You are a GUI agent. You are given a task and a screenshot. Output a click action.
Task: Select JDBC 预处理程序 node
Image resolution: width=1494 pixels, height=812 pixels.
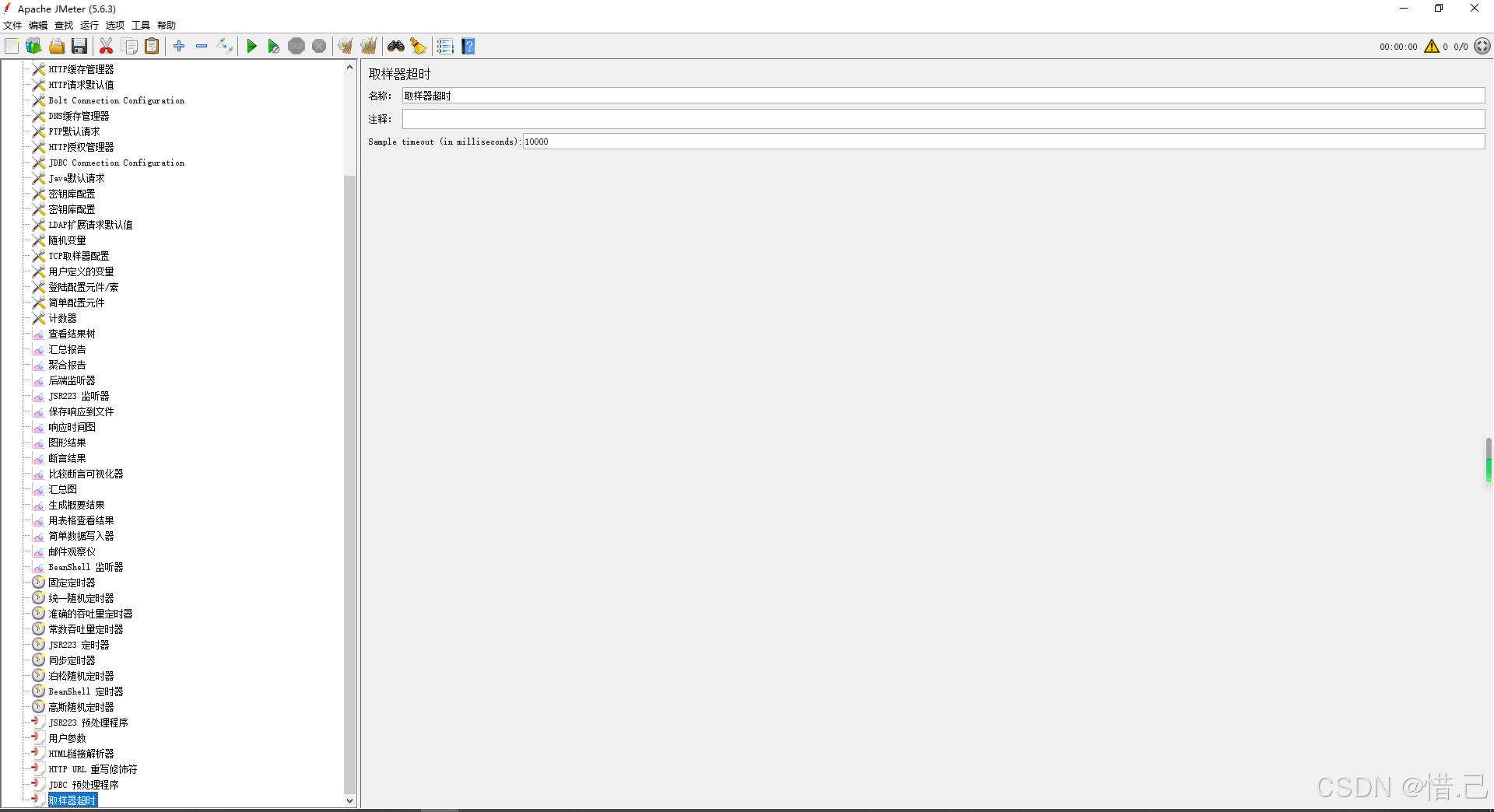(x=83, y=785)
